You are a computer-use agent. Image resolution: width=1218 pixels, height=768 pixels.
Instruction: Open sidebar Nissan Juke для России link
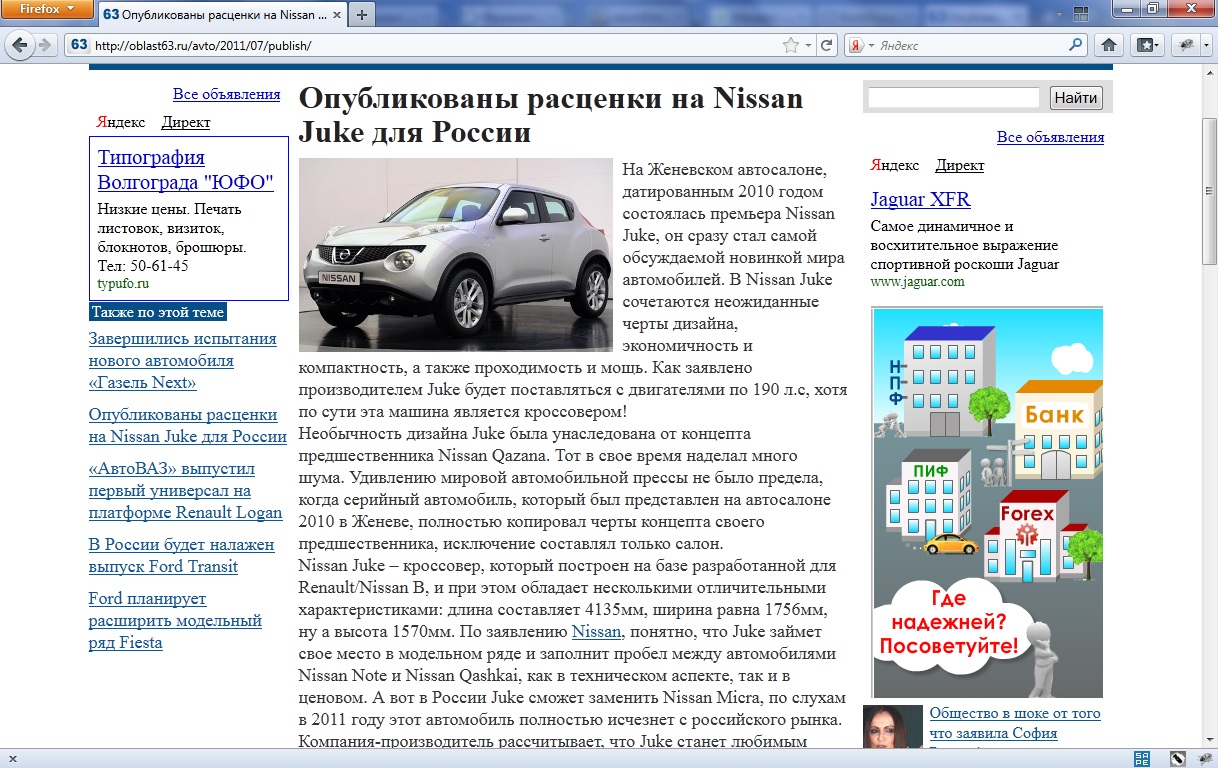(x=188, y=425)
